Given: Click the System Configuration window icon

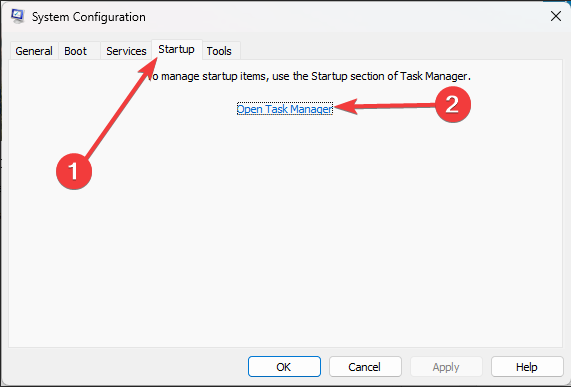Looking at the screenshot, I should pyautogui.click(x=17, y=16).
